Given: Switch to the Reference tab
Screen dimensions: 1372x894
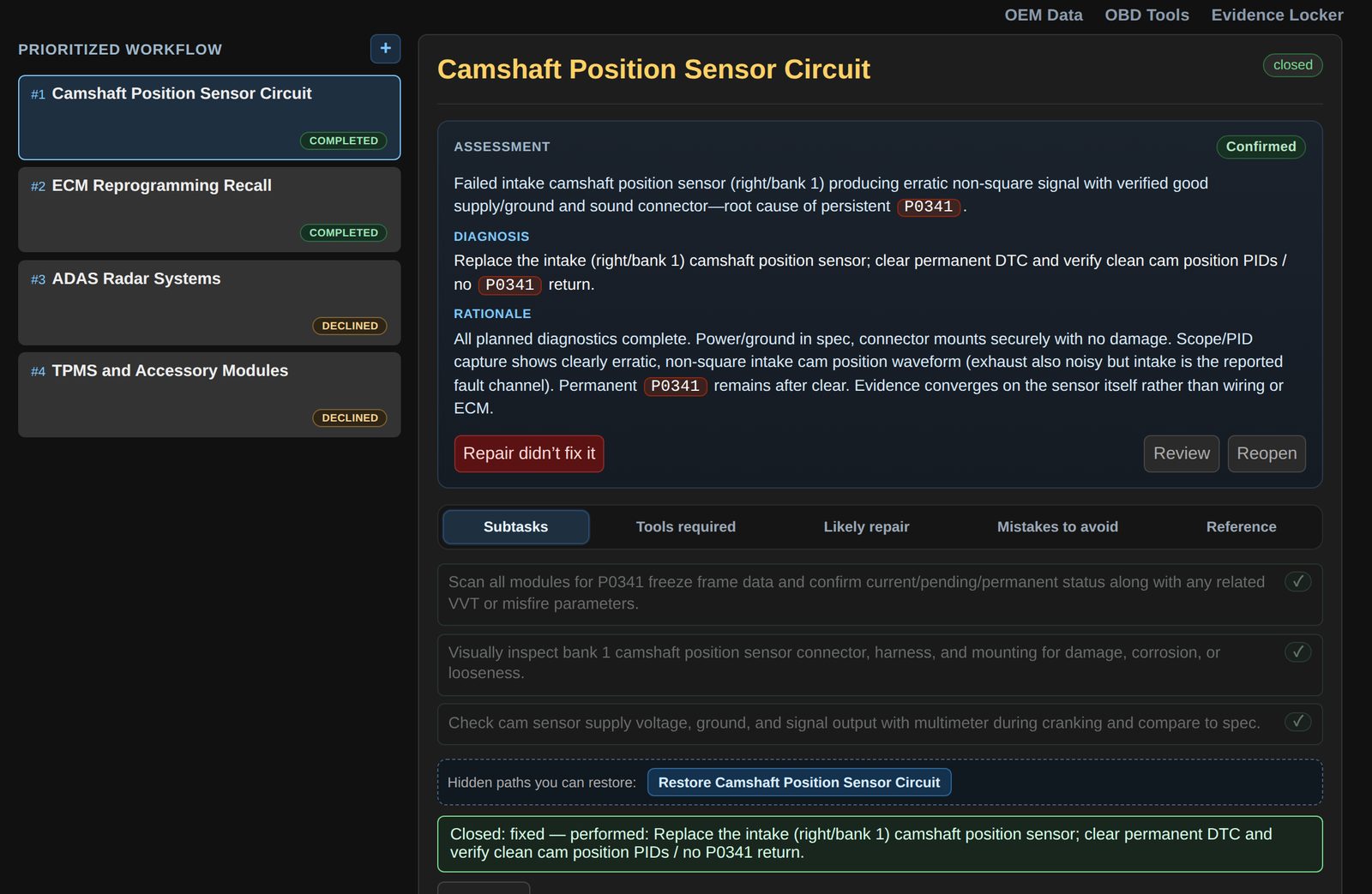Looking at the screenshot, I should (1241, 527).
